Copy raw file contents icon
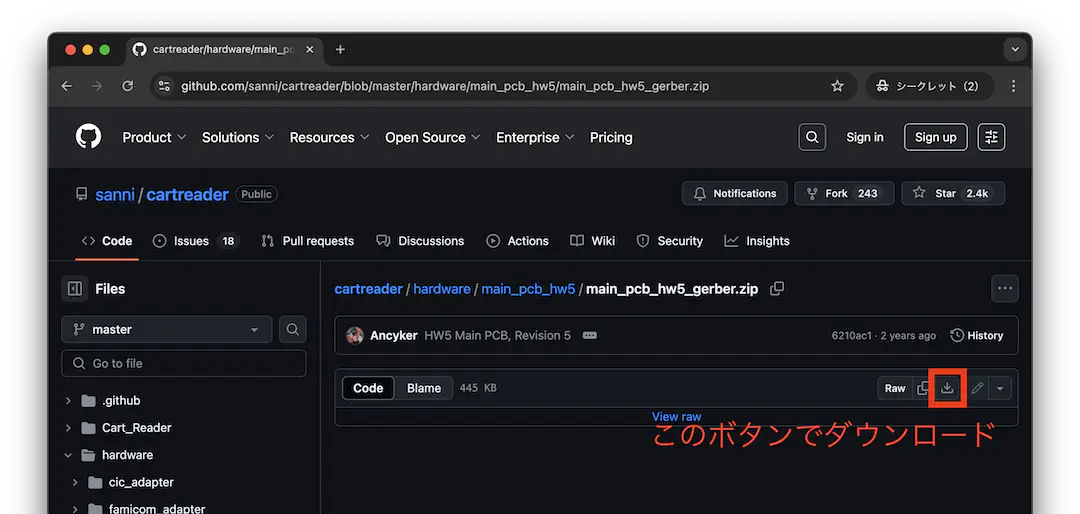The height and width of the screenshot is (514, 1080). 922,388
